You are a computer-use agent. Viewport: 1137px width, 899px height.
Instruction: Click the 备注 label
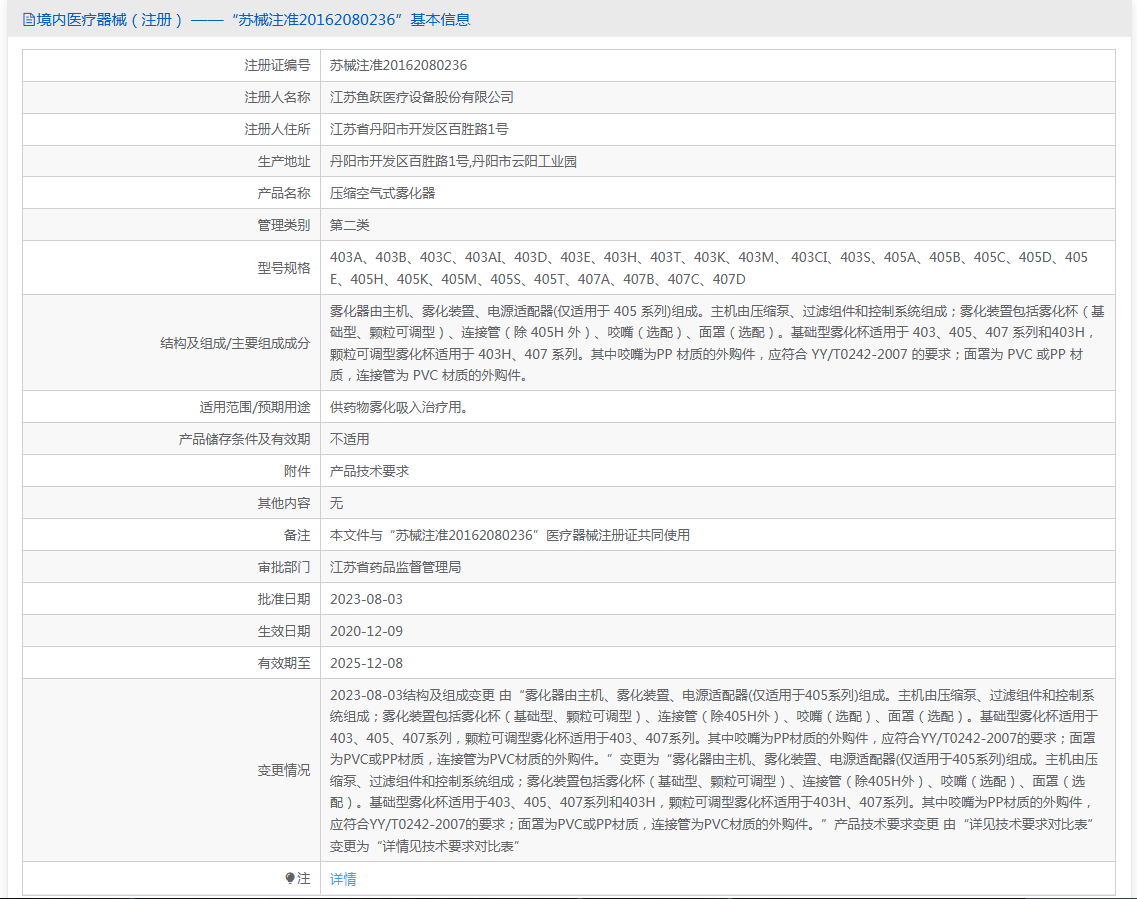click(x=297, y=535)
